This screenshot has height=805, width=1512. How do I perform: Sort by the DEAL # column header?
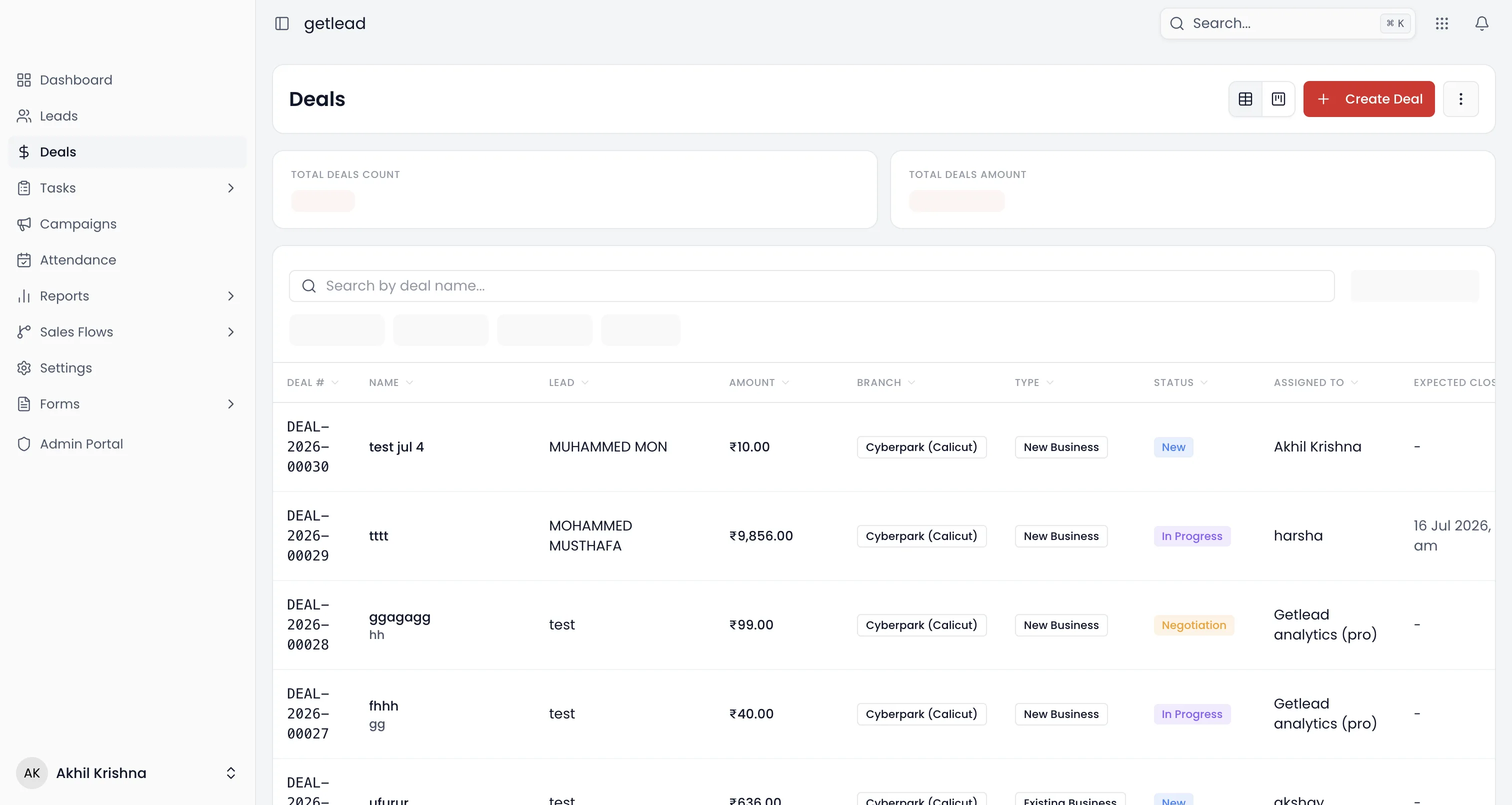[313, 382]
